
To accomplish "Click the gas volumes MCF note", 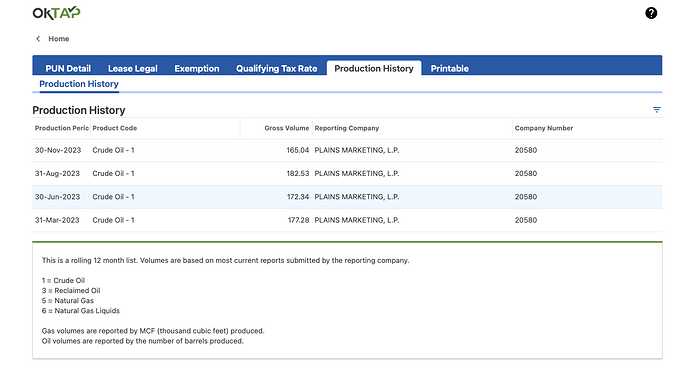I will point(153,331).
